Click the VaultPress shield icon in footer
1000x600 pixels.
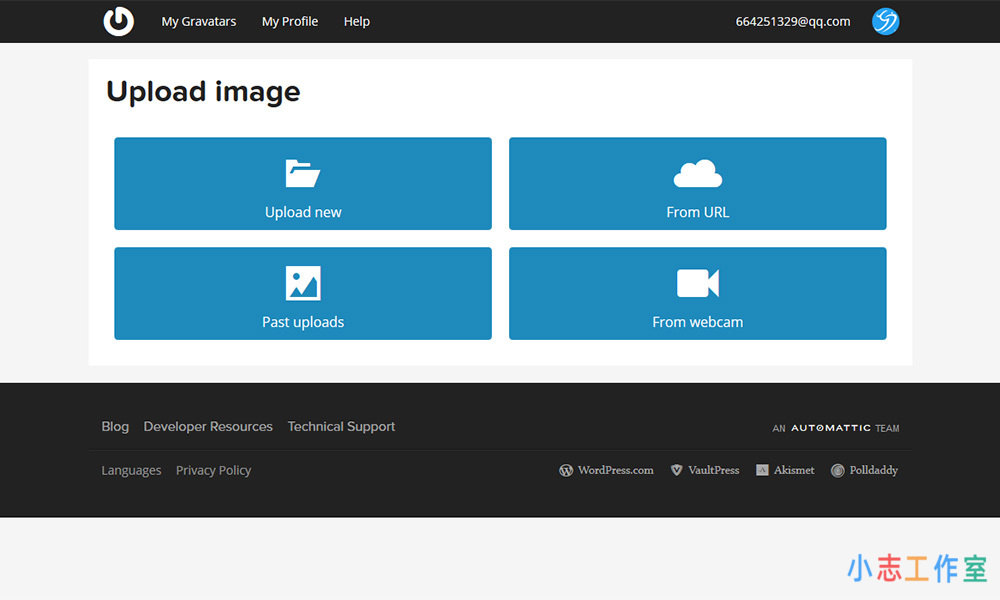pyautogui.click(x=676, y=470)
